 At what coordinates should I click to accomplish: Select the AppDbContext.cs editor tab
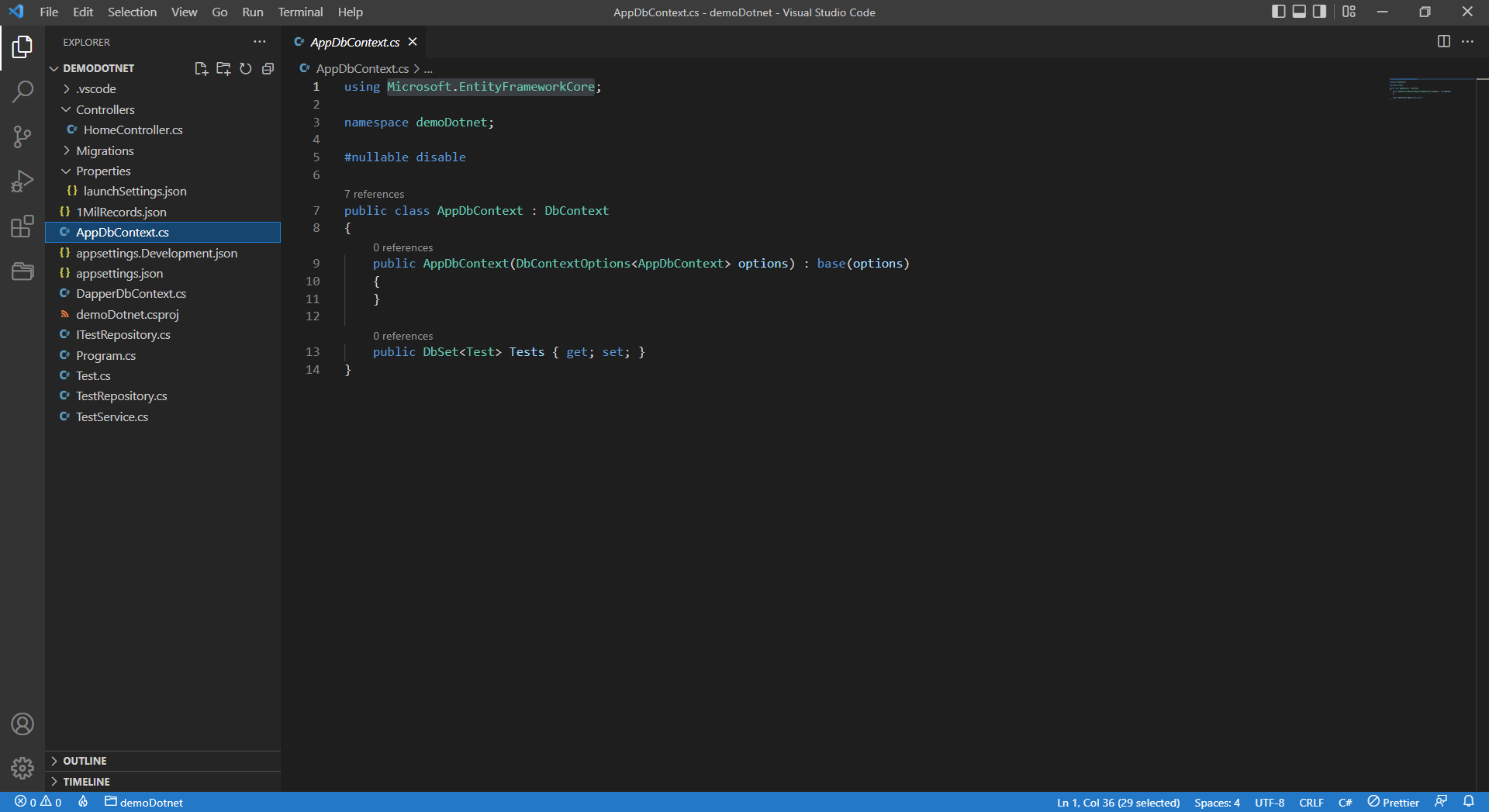coord(354,42)
